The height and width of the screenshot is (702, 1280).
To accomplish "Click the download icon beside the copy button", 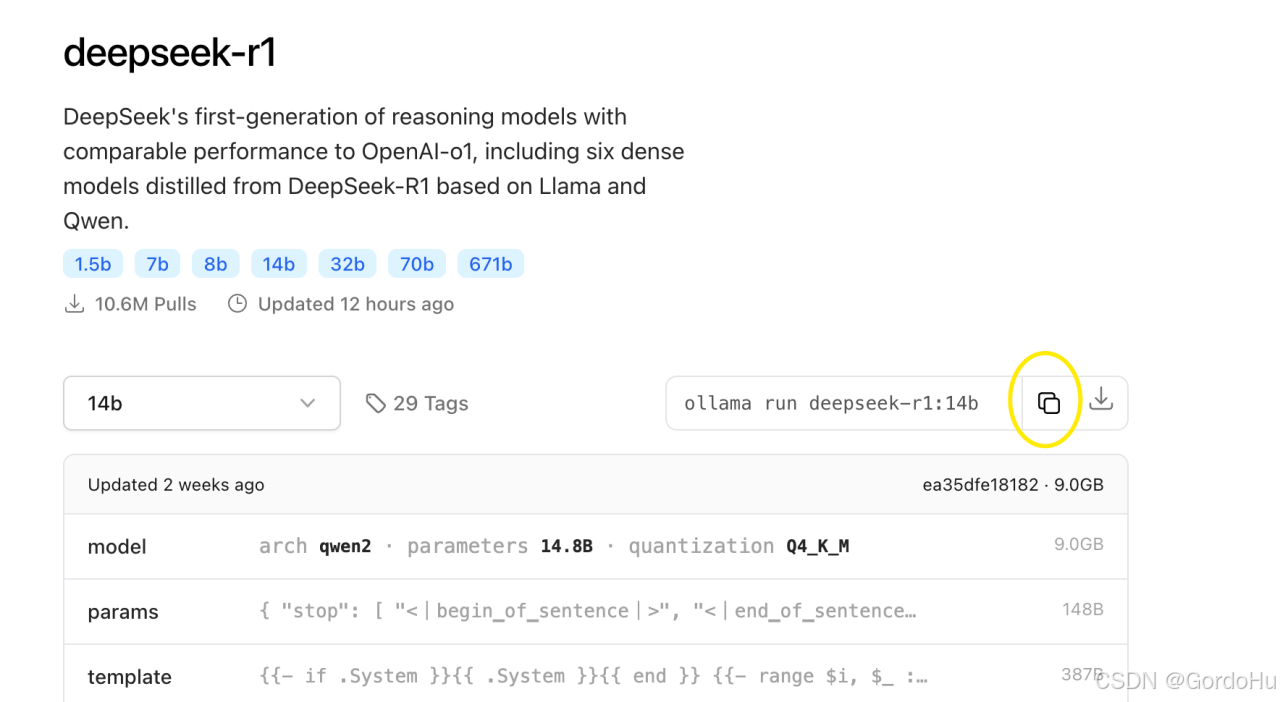I will pos(1100,399).
